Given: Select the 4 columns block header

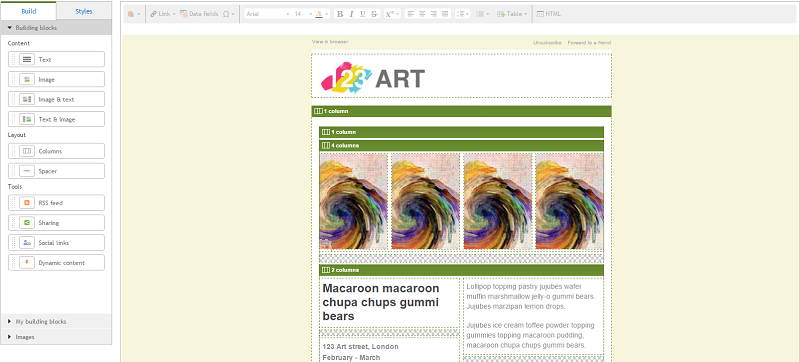Looking at the screenshot, I should click(462, 145).
